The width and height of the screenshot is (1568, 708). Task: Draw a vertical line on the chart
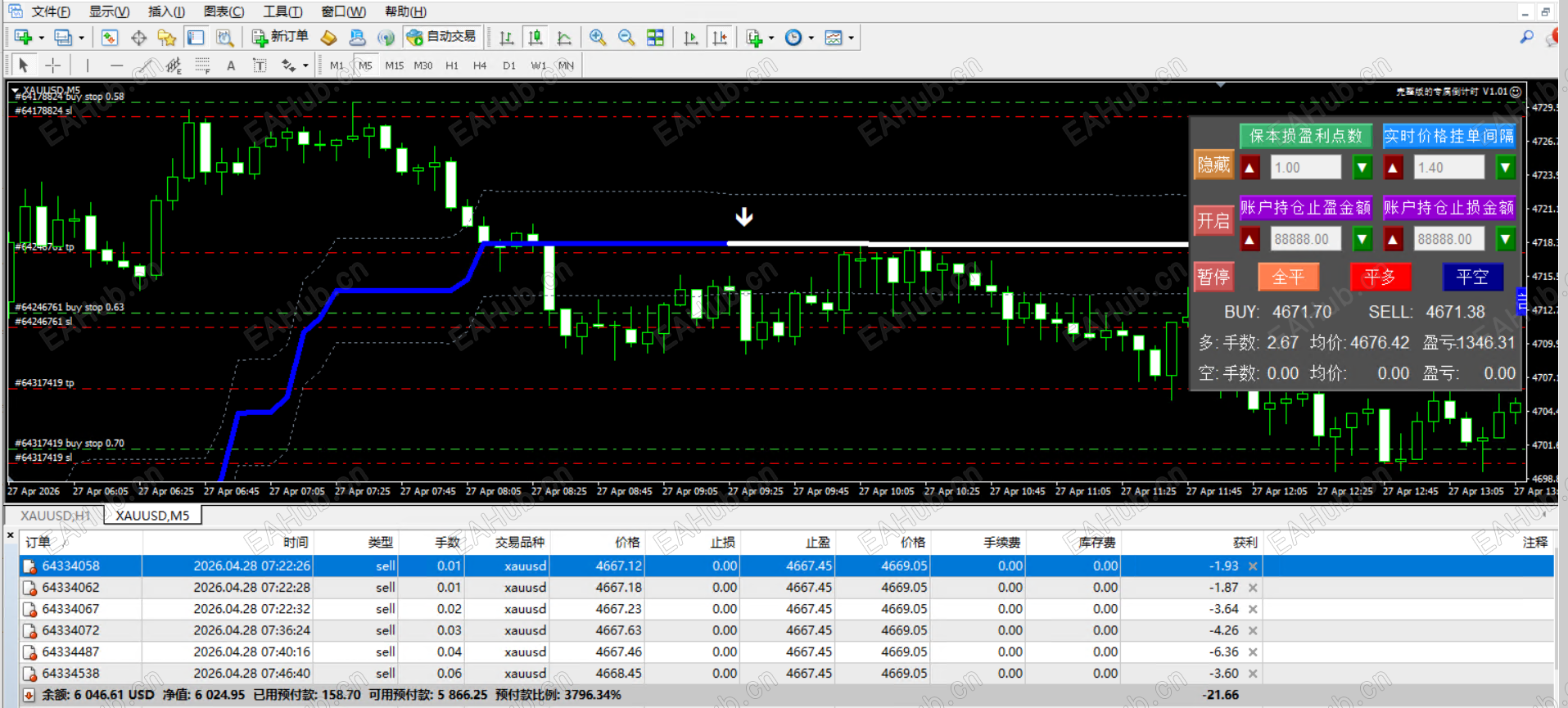click(88, 65)
